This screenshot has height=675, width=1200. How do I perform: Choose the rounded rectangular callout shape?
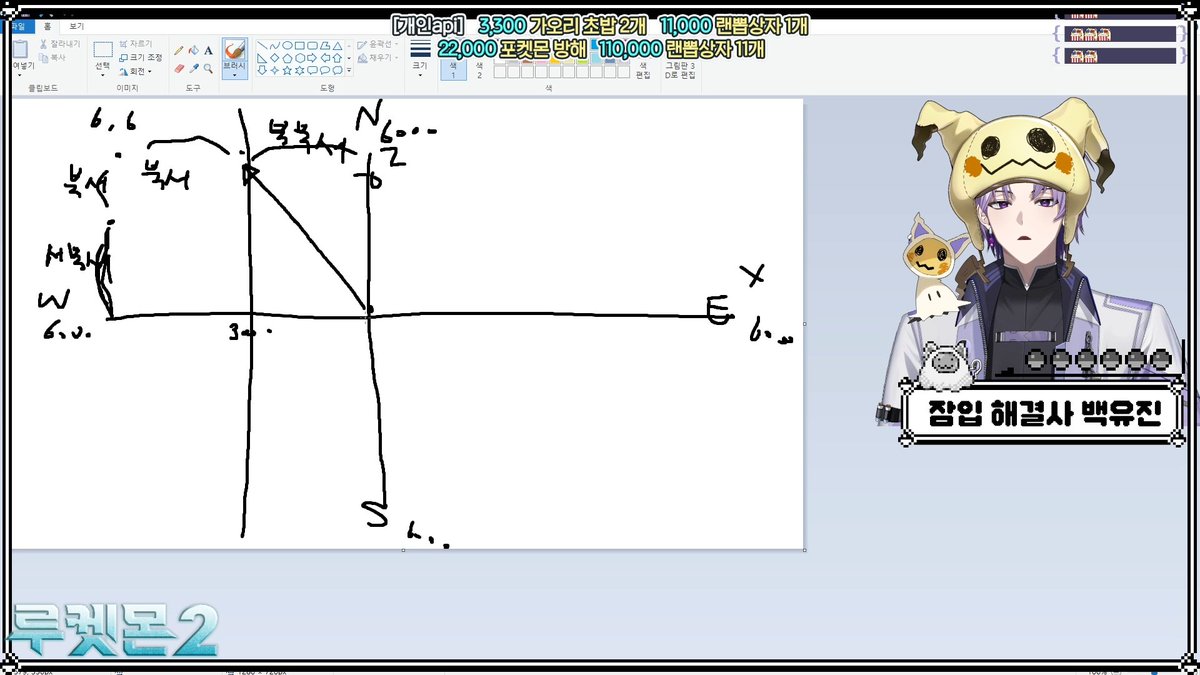tap(312, 70)
